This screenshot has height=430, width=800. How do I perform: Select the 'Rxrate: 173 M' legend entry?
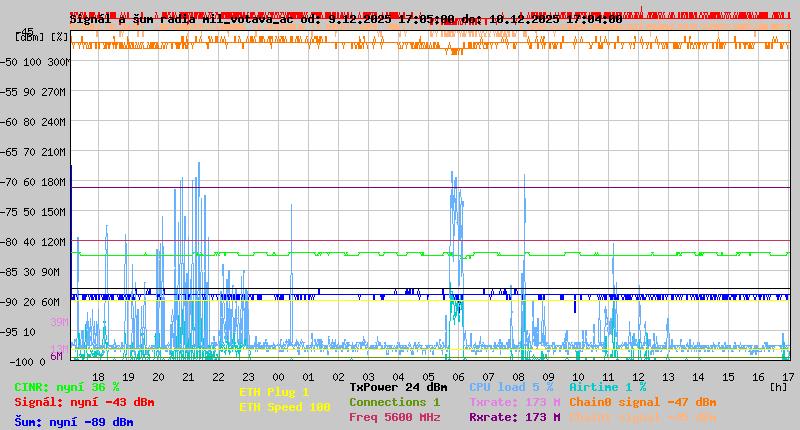(515, 417)
